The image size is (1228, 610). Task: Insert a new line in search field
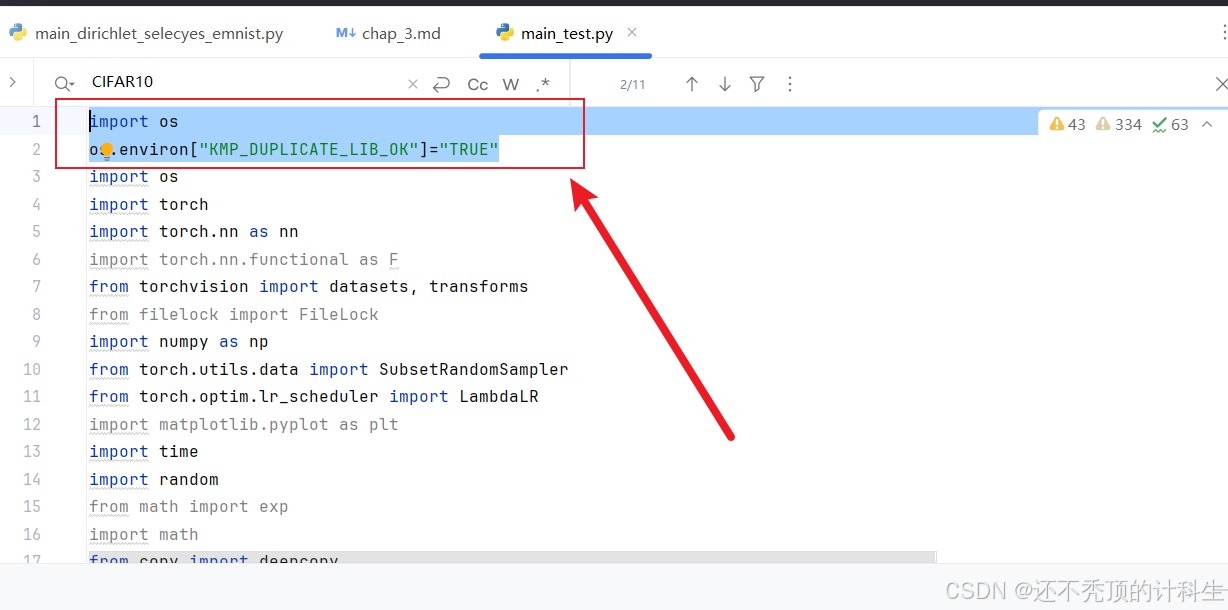442,84
